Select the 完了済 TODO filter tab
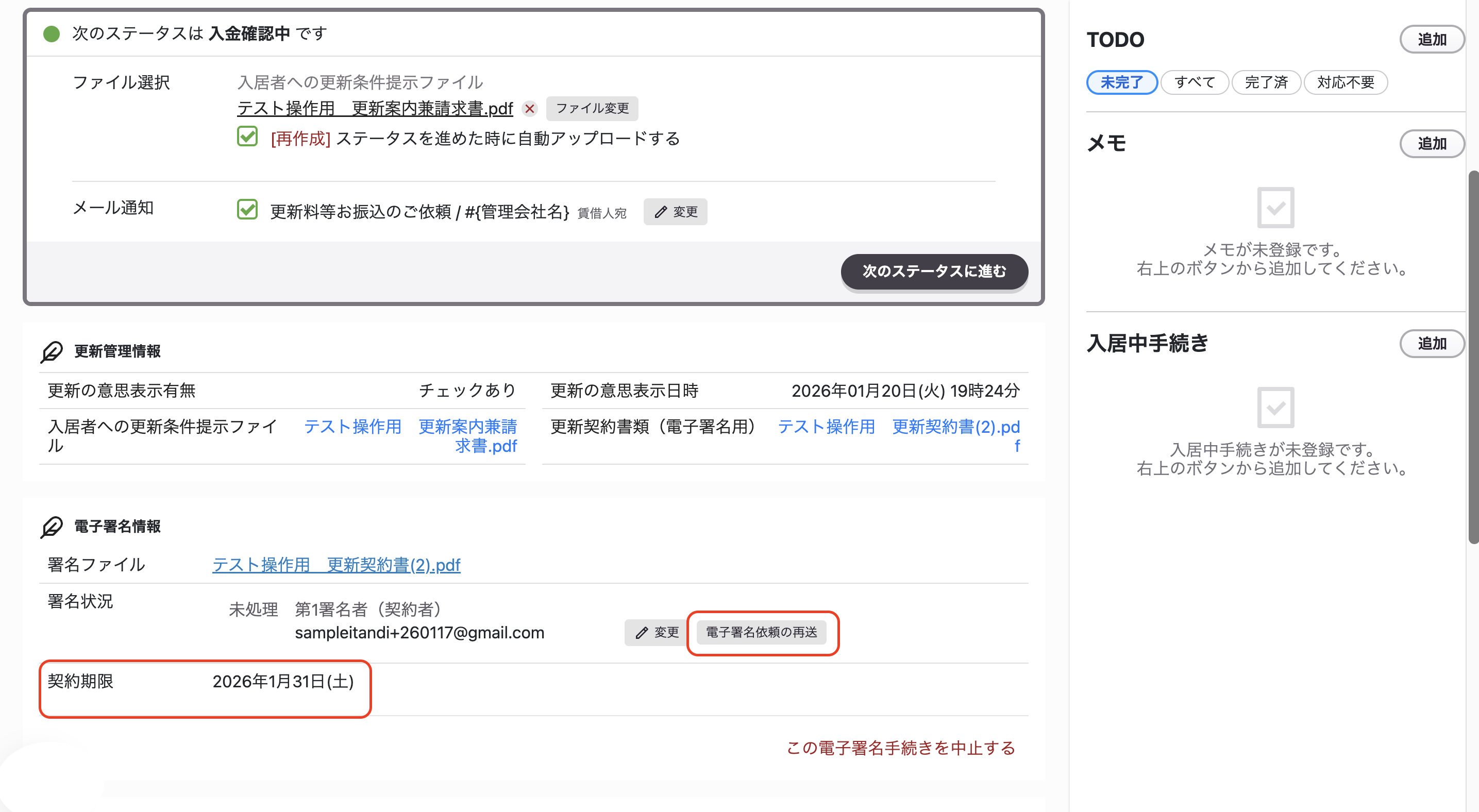The width and height of the screenshot is (1479, 812). point(1266,82)
